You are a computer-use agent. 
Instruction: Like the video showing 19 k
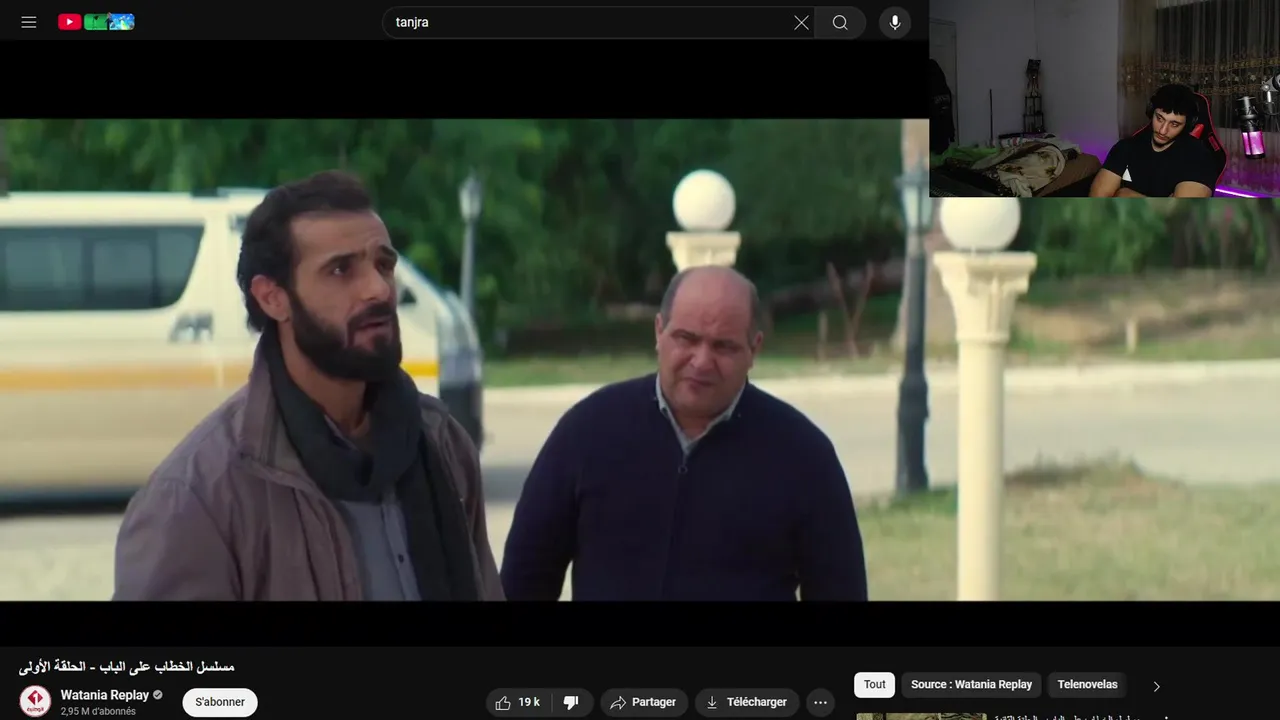[518, 702]
